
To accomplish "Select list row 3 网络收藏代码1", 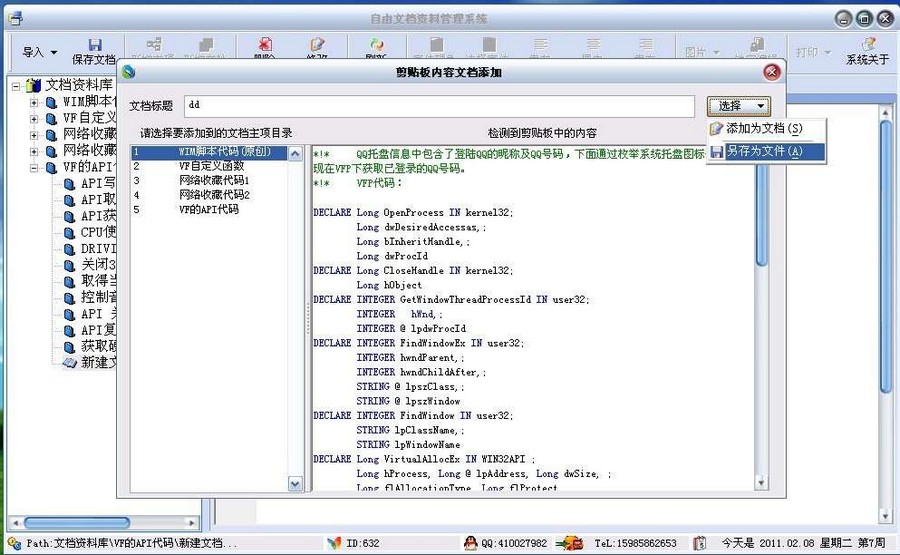I will [x=209, y=181].
